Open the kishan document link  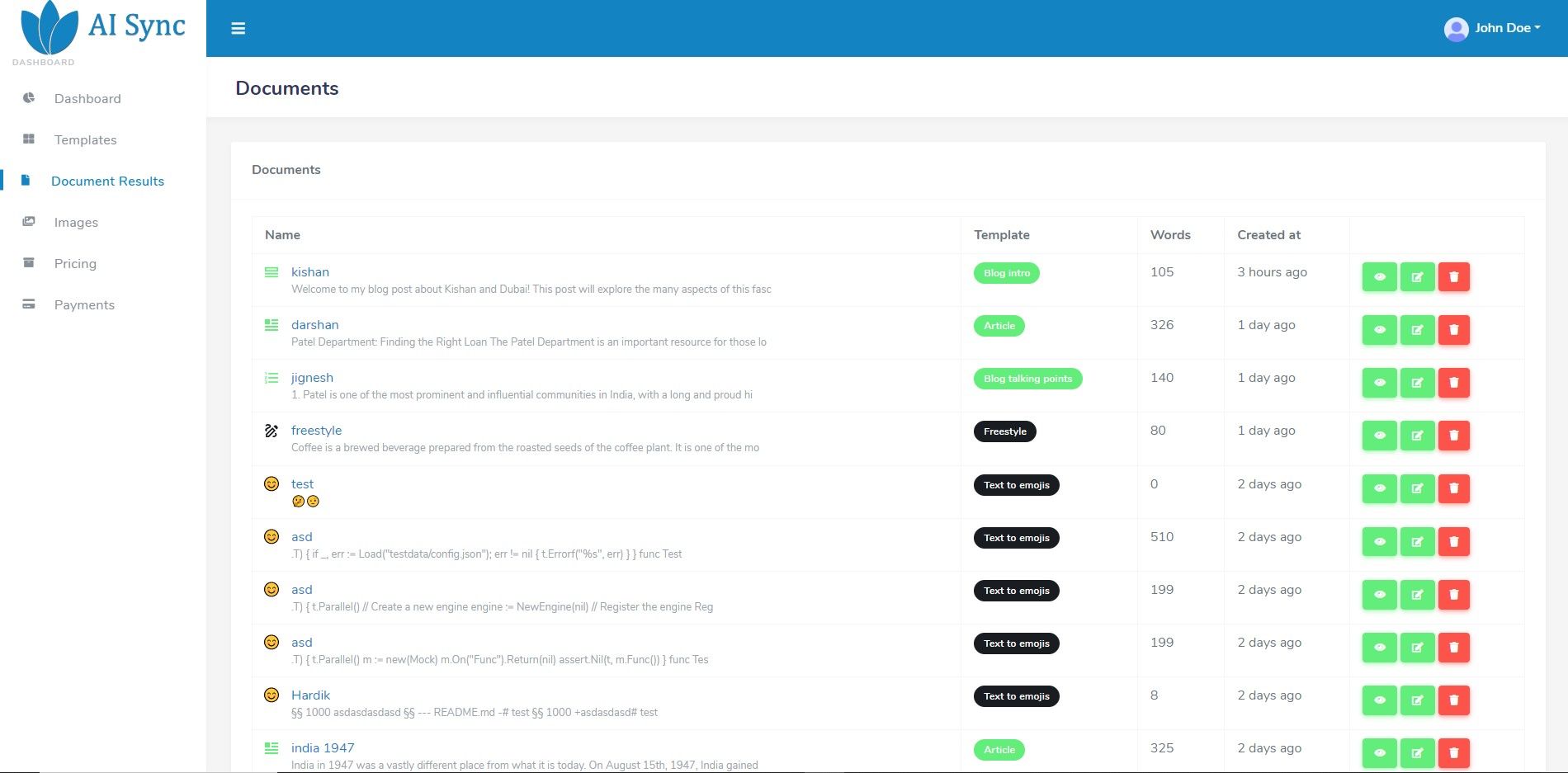[x=310, y=272]
